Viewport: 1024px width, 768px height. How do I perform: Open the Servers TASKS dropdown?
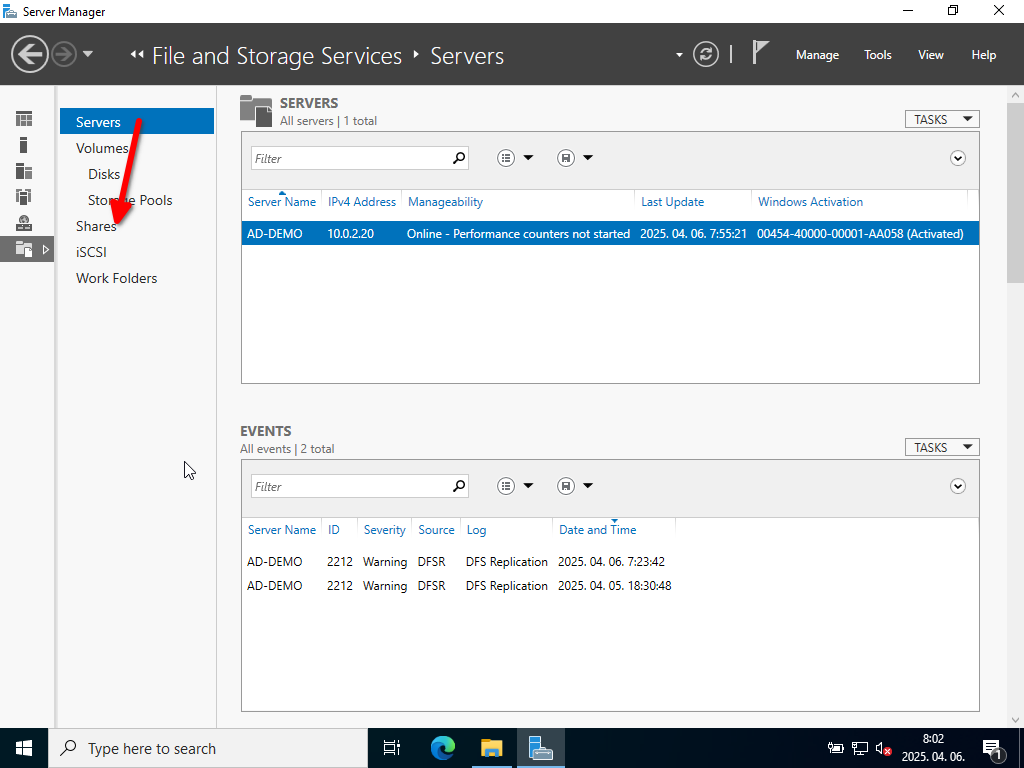(942, 119)
